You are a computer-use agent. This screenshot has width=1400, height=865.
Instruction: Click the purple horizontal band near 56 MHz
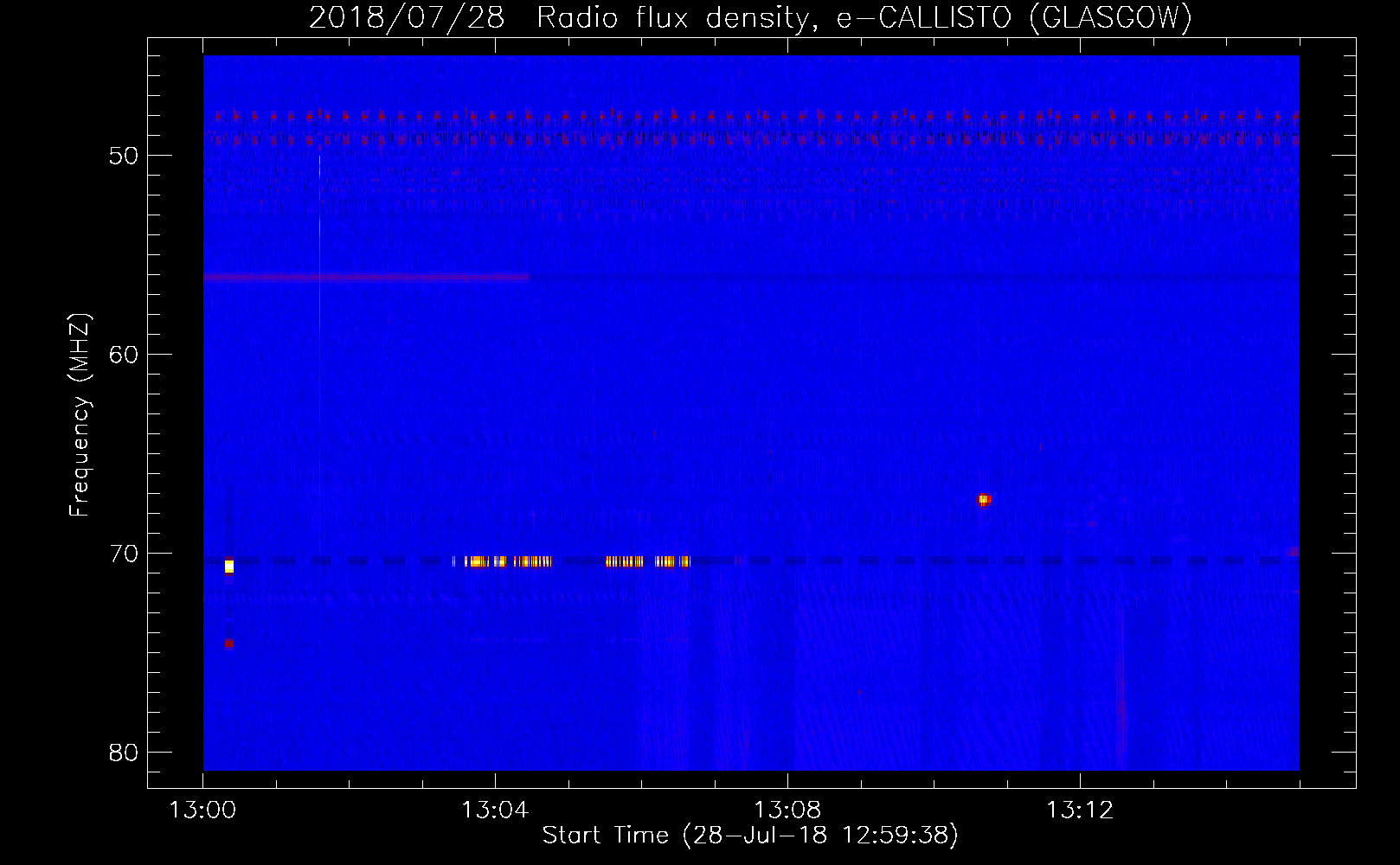tap(366, 278)
